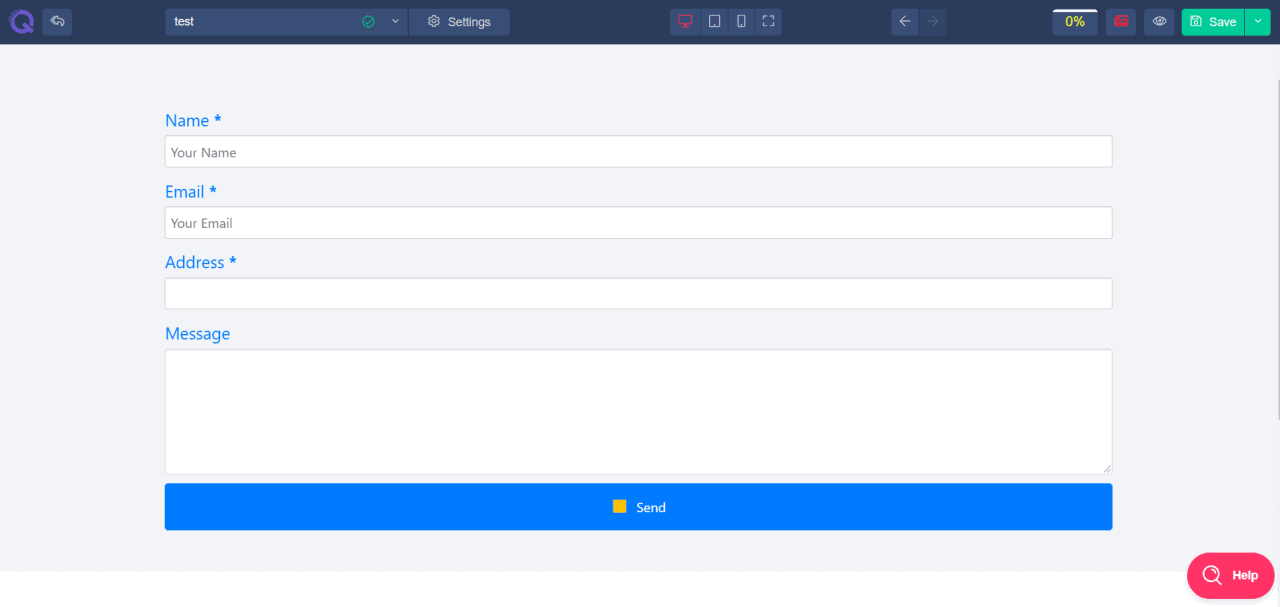Focus the Your Email input field
1280x607 pixels.
pos(638,223)
